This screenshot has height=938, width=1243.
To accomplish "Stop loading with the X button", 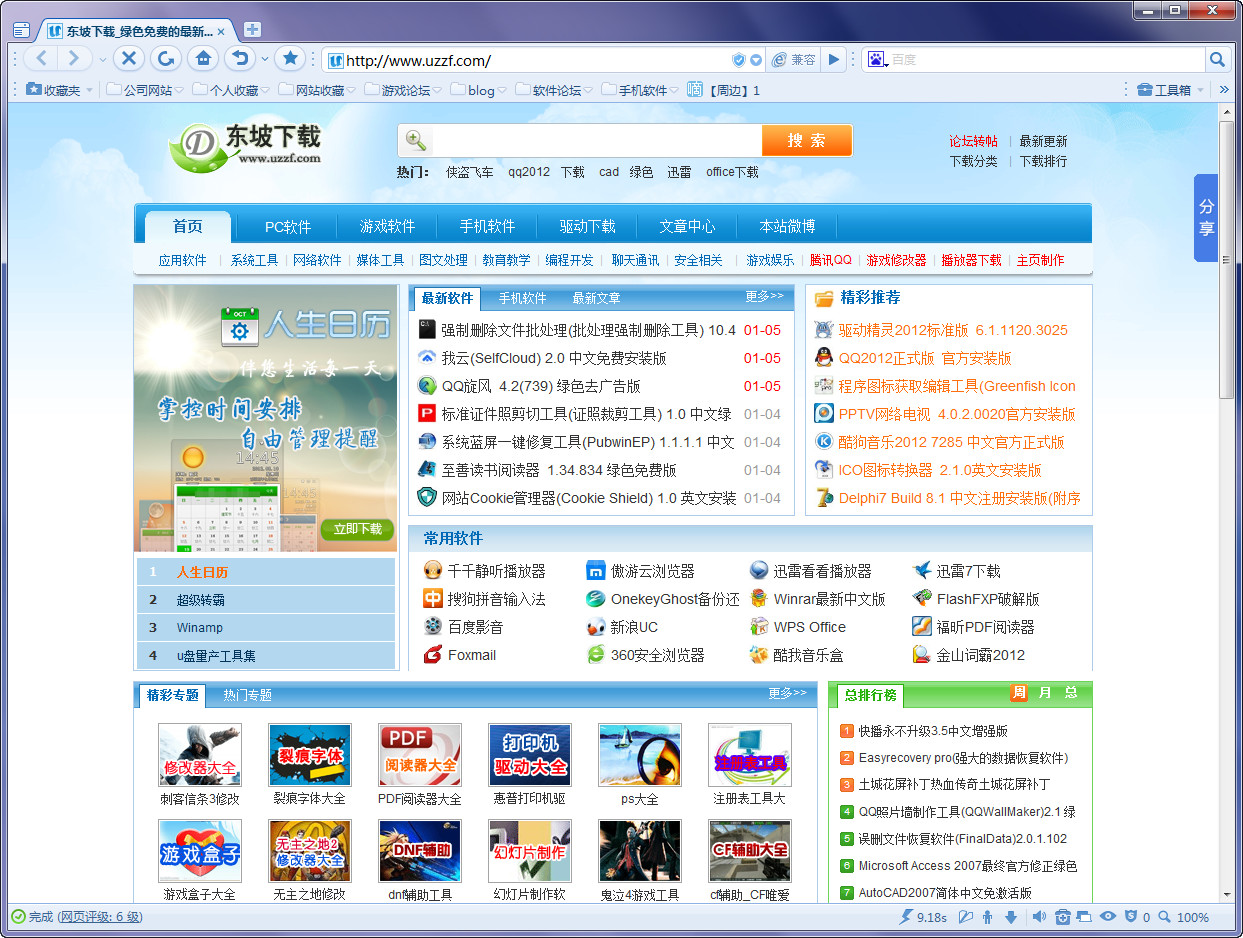I will 128,59.
